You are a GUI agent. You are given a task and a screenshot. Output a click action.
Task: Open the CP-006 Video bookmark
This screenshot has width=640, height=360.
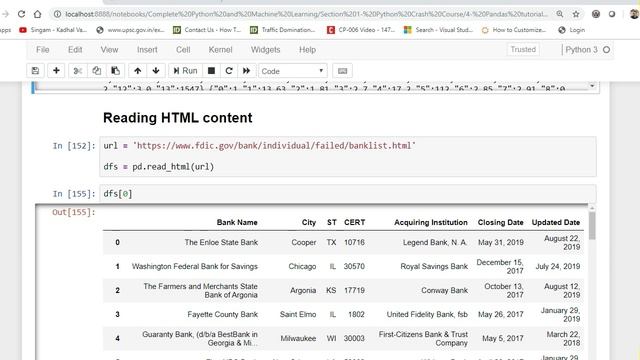click(x=361, y=30)
